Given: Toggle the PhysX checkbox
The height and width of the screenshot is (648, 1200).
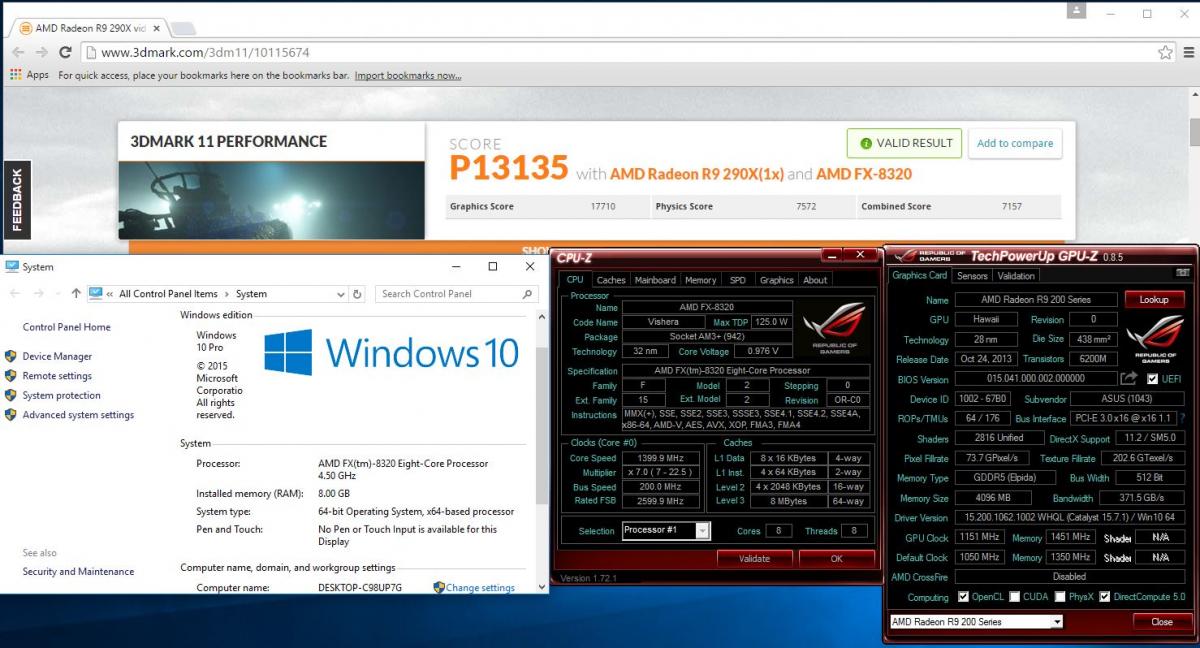Looking at the screenshot, I should point(1058,597).
